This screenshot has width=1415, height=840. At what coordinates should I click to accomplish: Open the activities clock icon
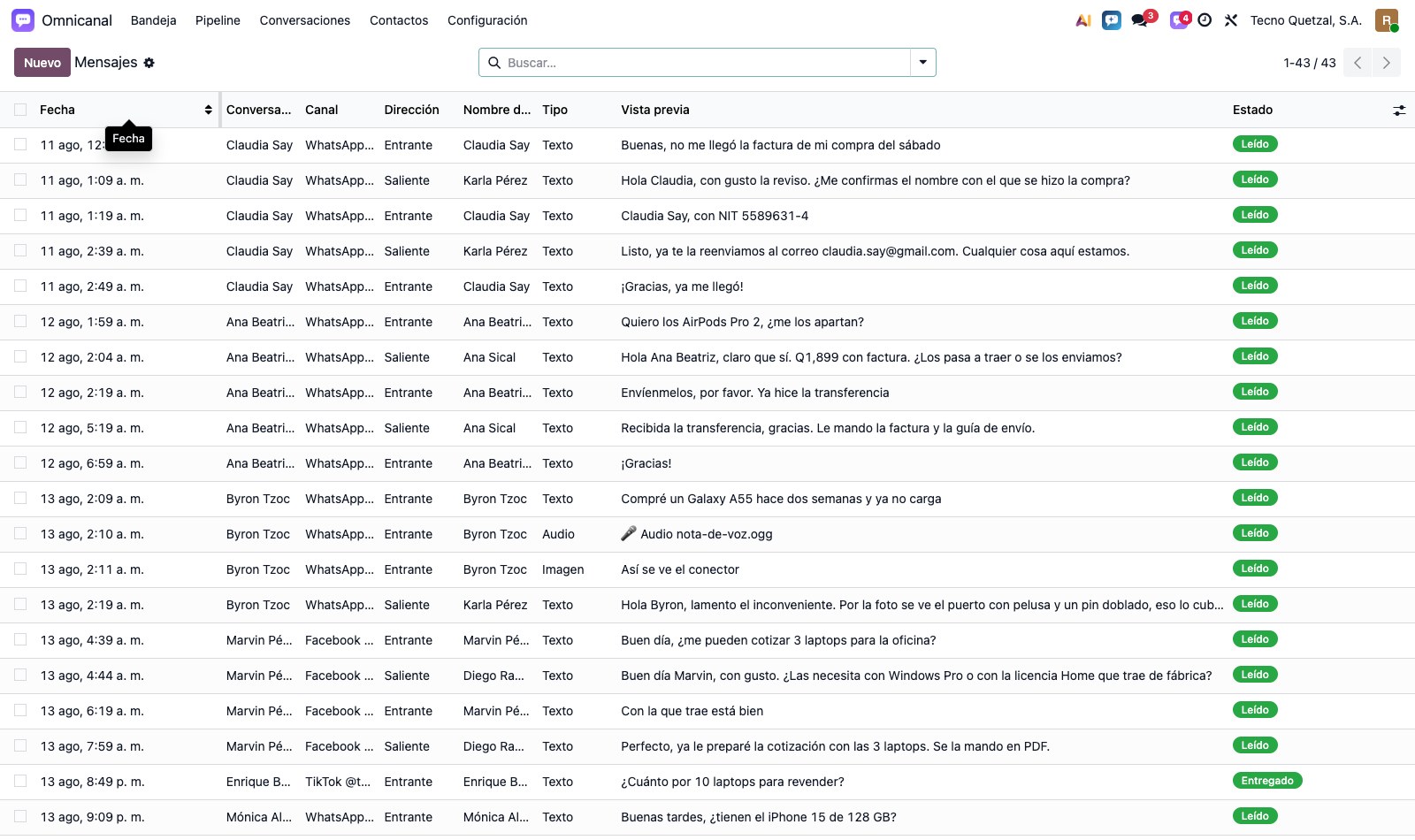click(x=1205, y=20)
